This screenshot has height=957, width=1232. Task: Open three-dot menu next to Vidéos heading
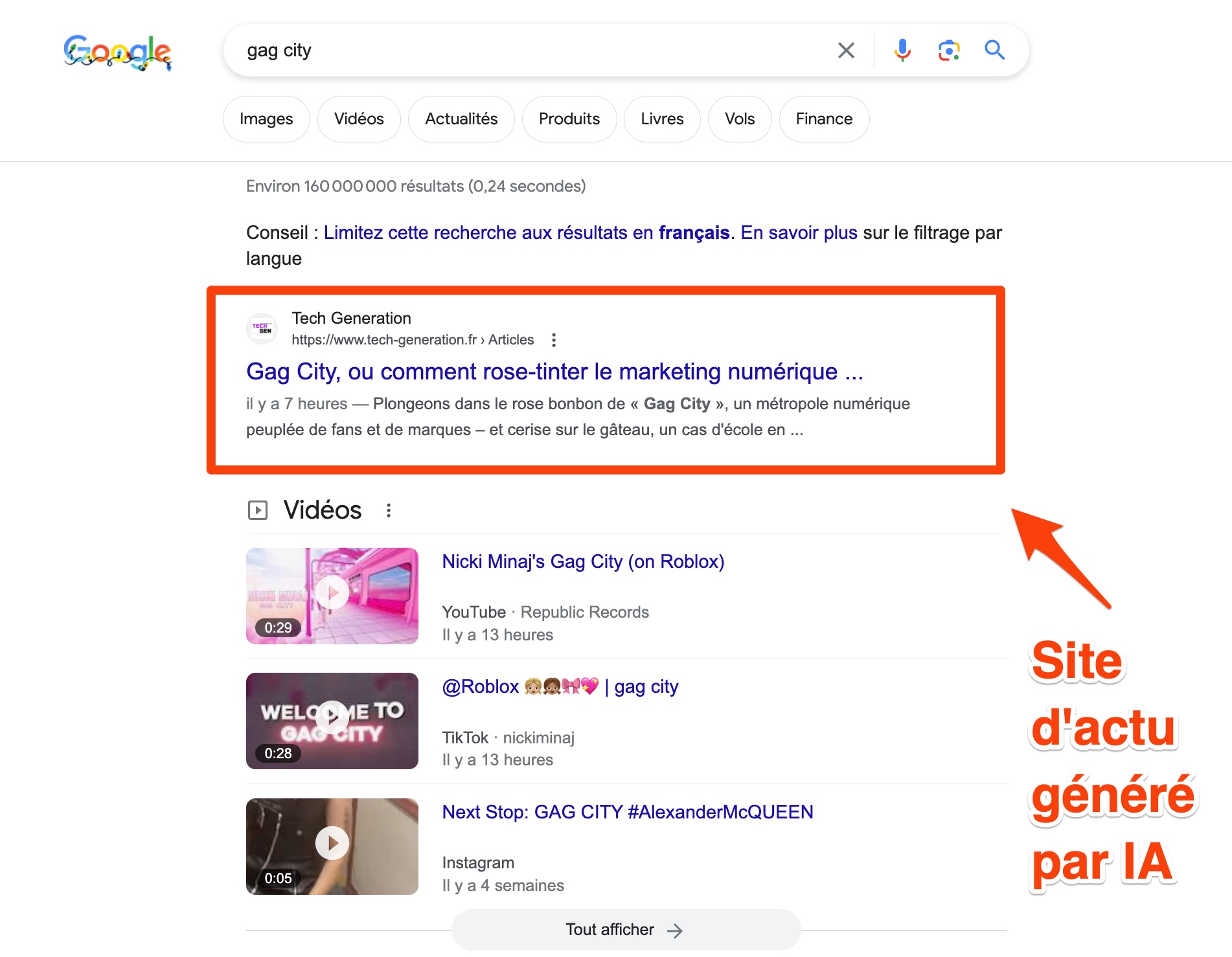click(x=389, y=510)
